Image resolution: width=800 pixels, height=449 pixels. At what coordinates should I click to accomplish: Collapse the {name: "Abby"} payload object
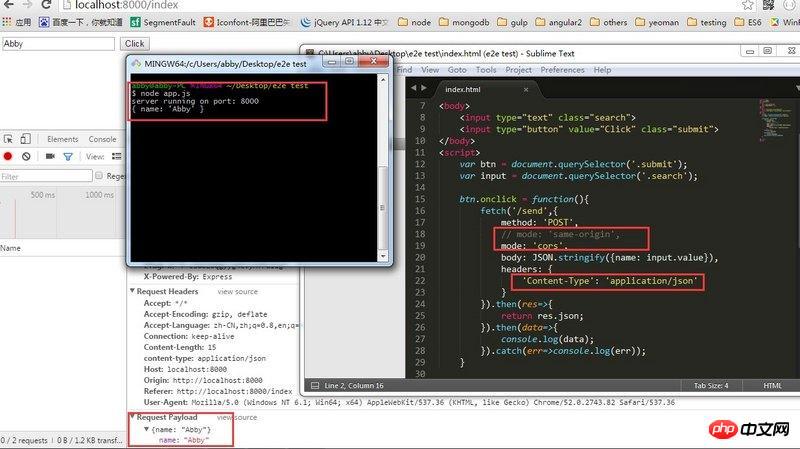(149, 428)
